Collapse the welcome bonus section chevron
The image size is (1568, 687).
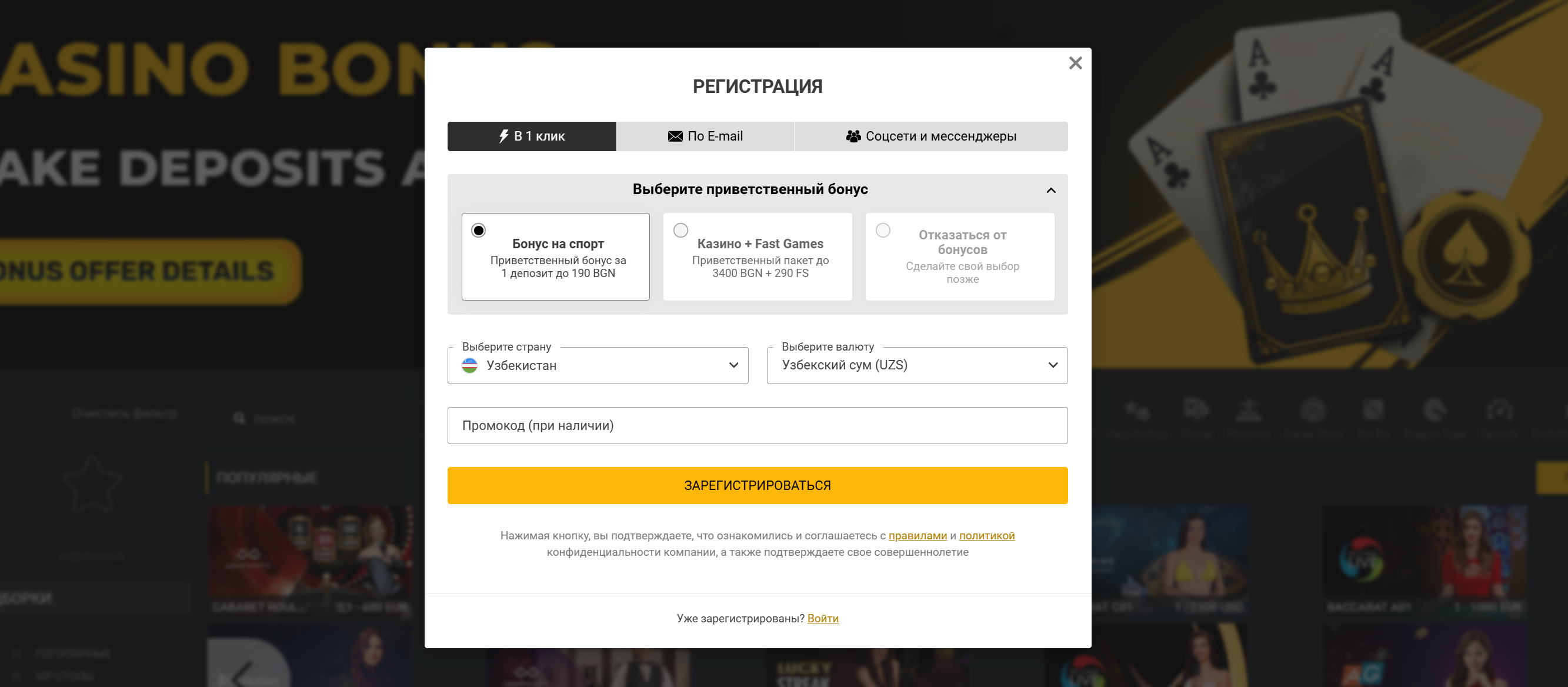click(x=1050, y=191)
